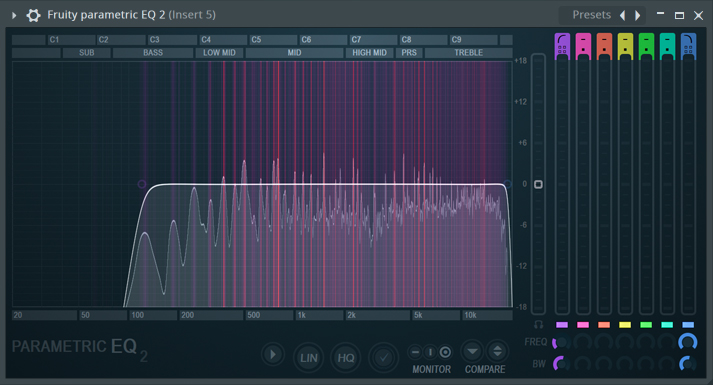Toggle the checkmark view button

383,358
